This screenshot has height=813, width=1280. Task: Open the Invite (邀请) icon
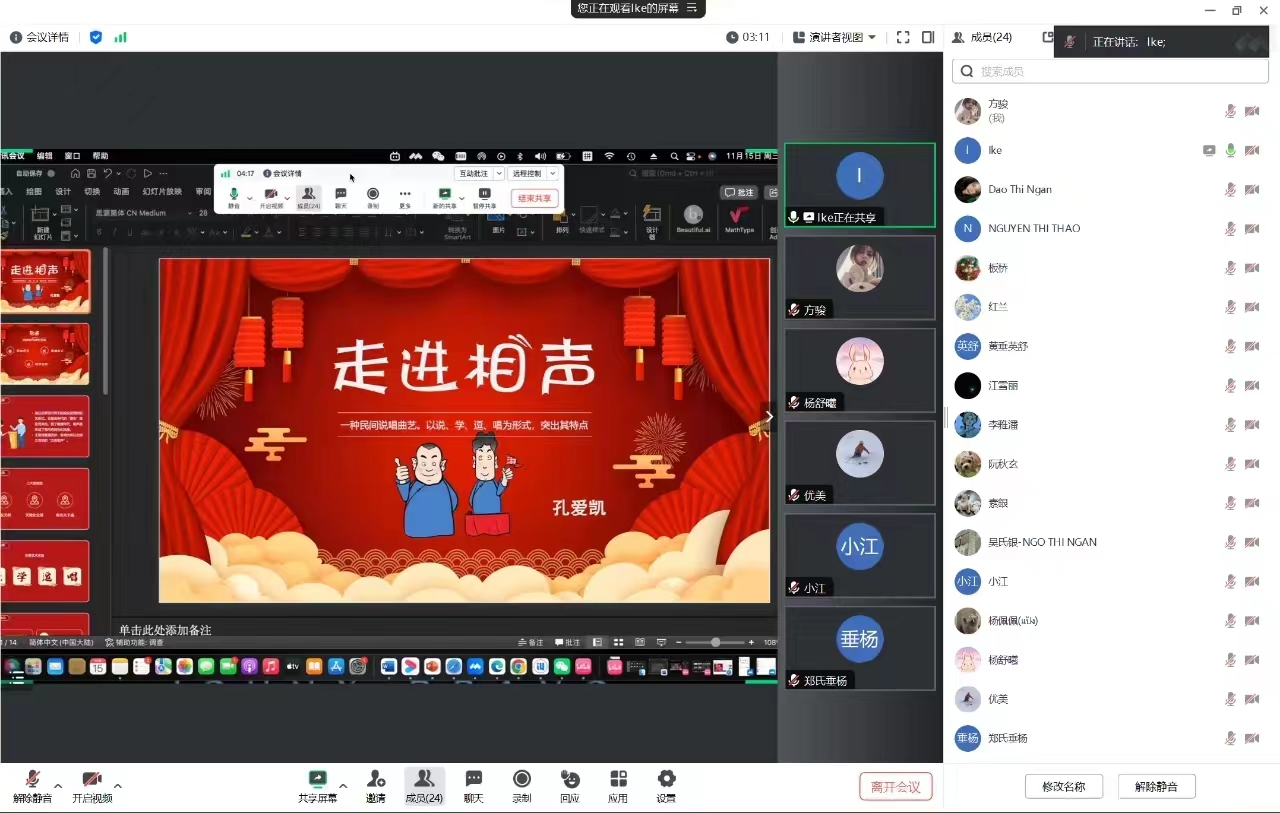click(x=376, y=780)
